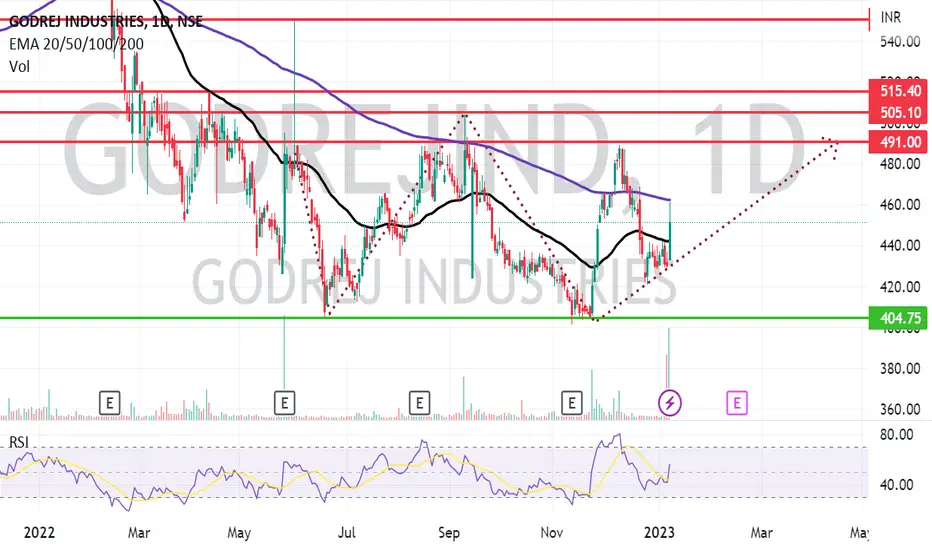Click the purple lightning bolt event icon
932x550 pixels.
(670, 403)
